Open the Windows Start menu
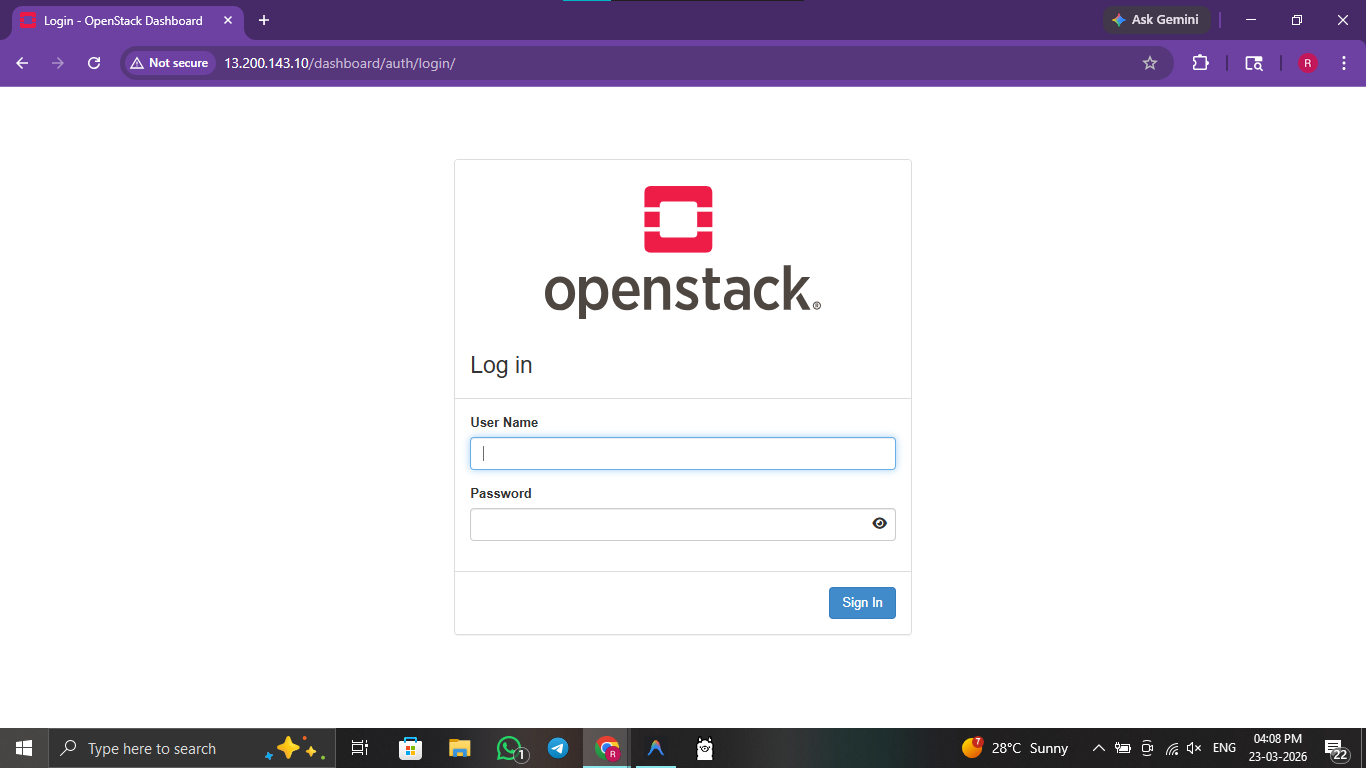Viewport: 1366px width, 768px height. 24,748
